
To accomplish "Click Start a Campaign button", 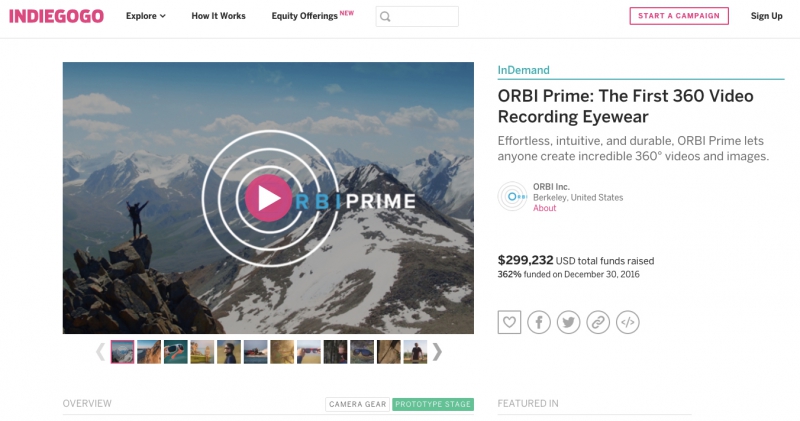I will (679, 16).
